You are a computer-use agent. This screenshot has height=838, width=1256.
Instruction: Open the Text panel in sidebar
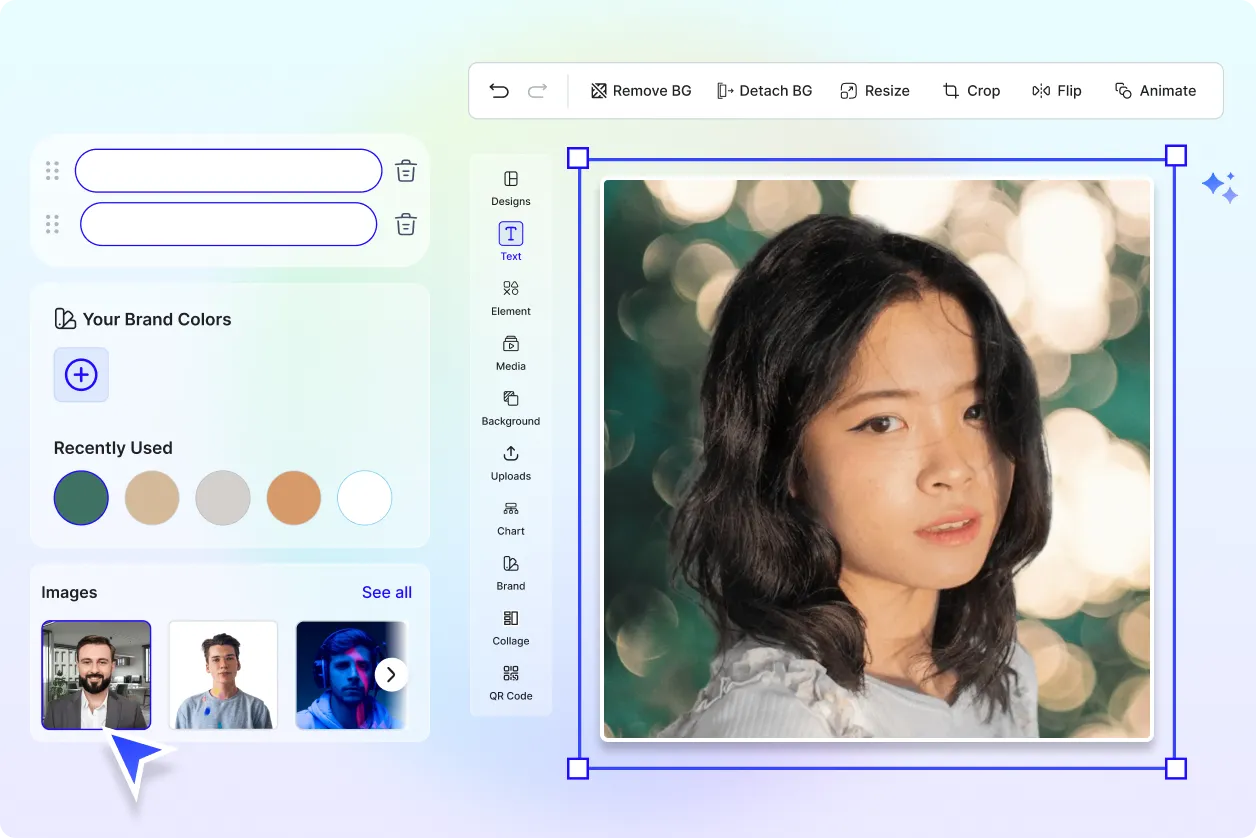(510, 240)
